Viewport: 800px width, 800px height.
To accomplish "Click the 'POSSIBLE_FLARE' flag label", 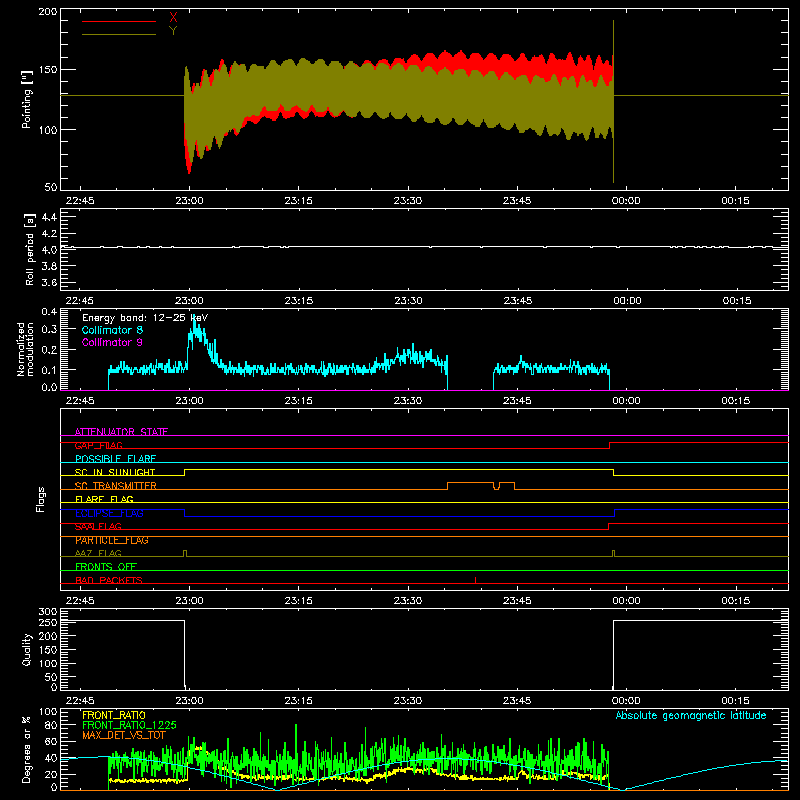I will 115,459.
